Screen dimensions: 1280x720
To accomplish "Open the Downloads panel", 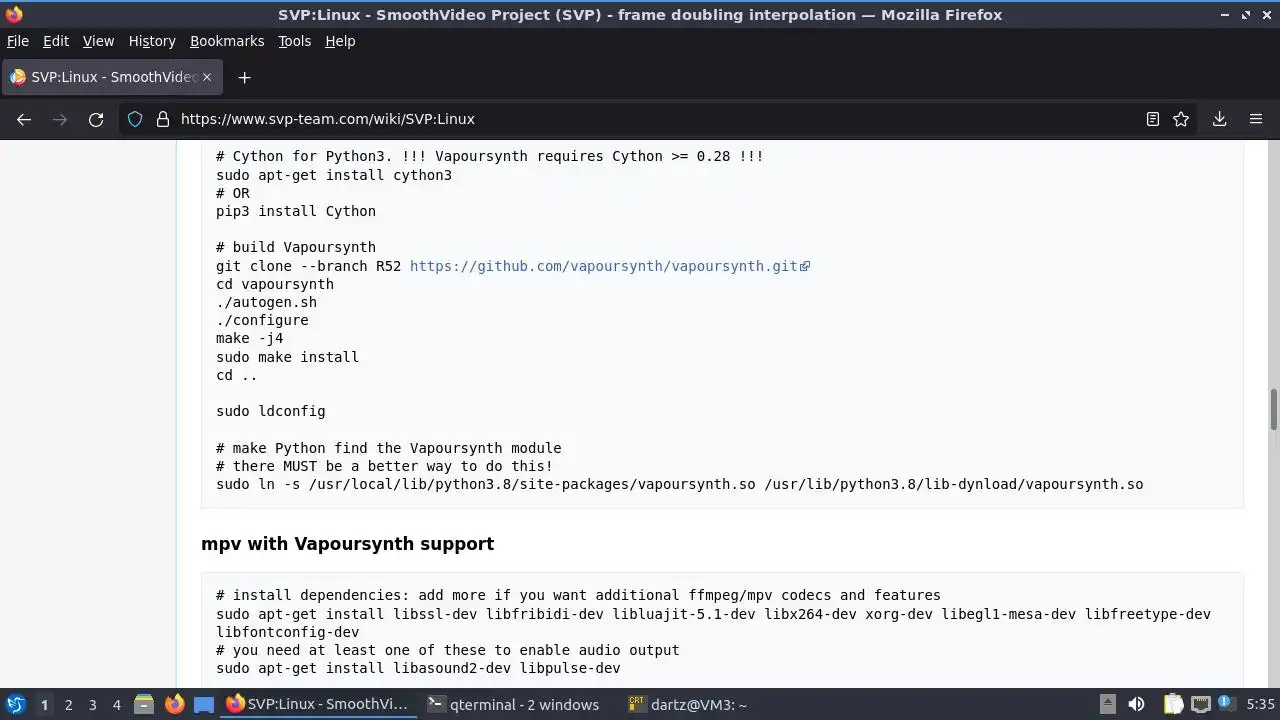I will point(1219,119).
